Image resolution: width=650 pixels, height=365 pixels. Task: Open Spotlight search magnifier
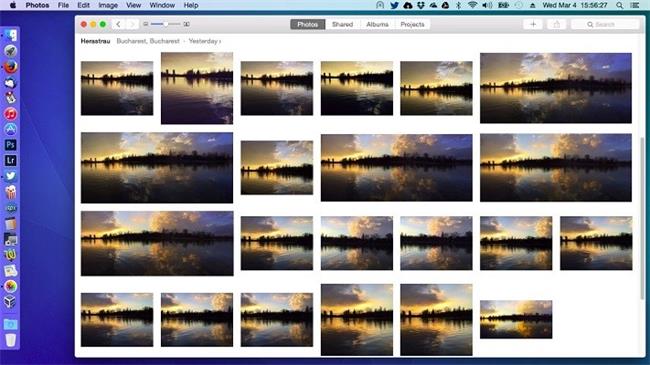tap(619, 5)
